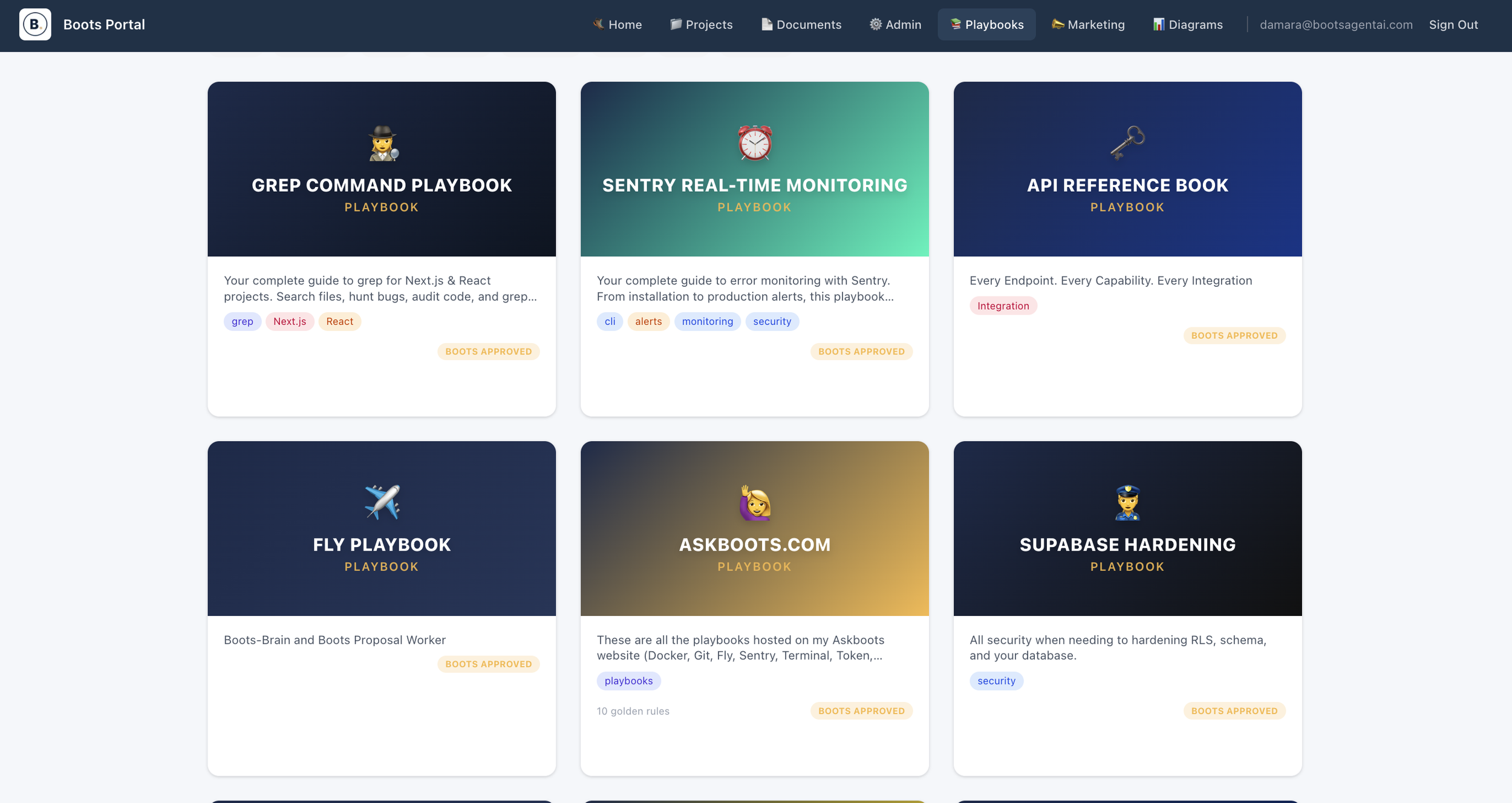Click the playbooks tag on Askboots card
This screenshot has height=803, width=1512.
point(629,681)
